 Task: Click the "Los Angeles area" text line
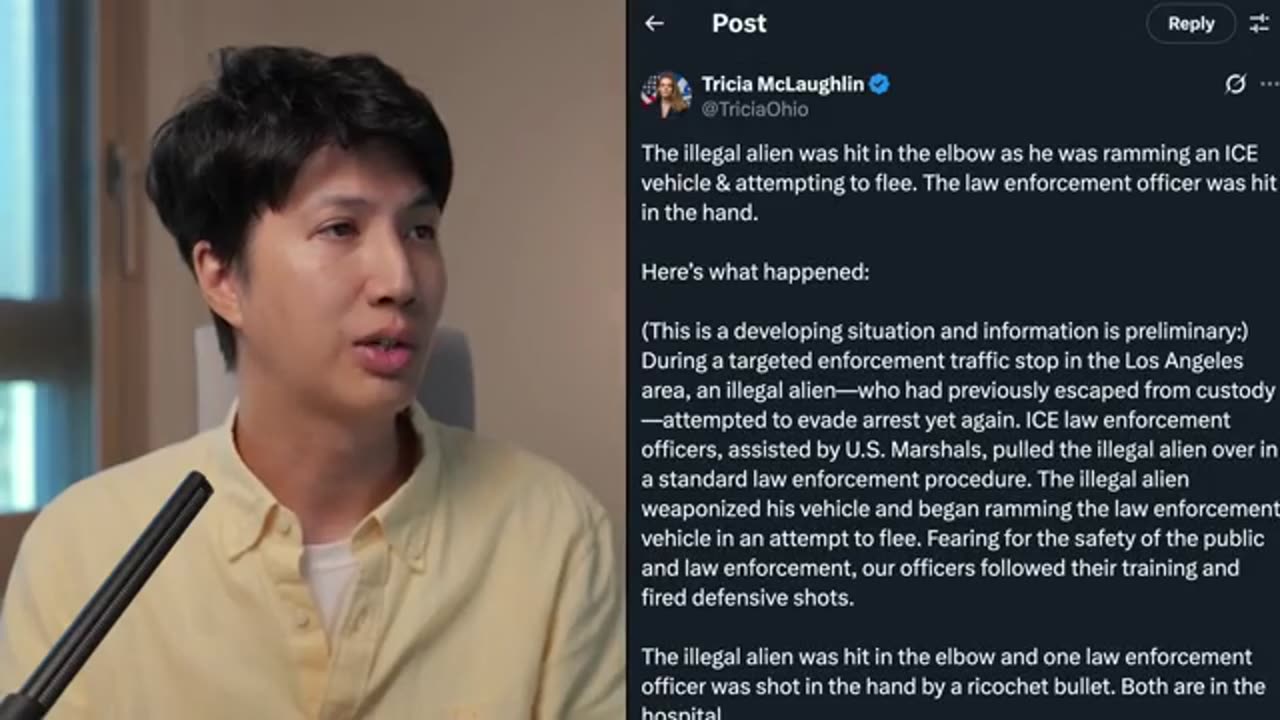pyautogui.click(x=942, y=360)
